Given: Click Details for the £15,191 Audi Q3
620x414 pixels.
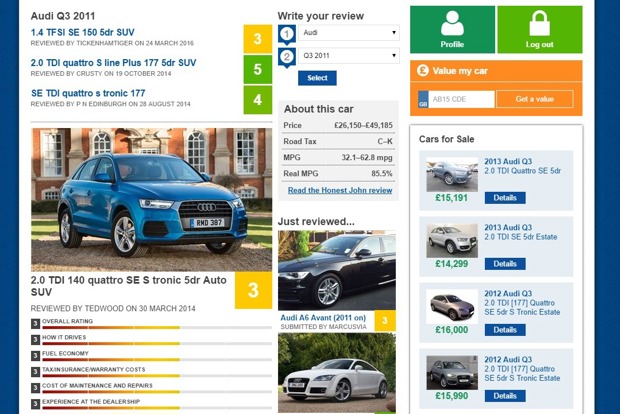Looking at the screenshot, I should pos(505,198).
